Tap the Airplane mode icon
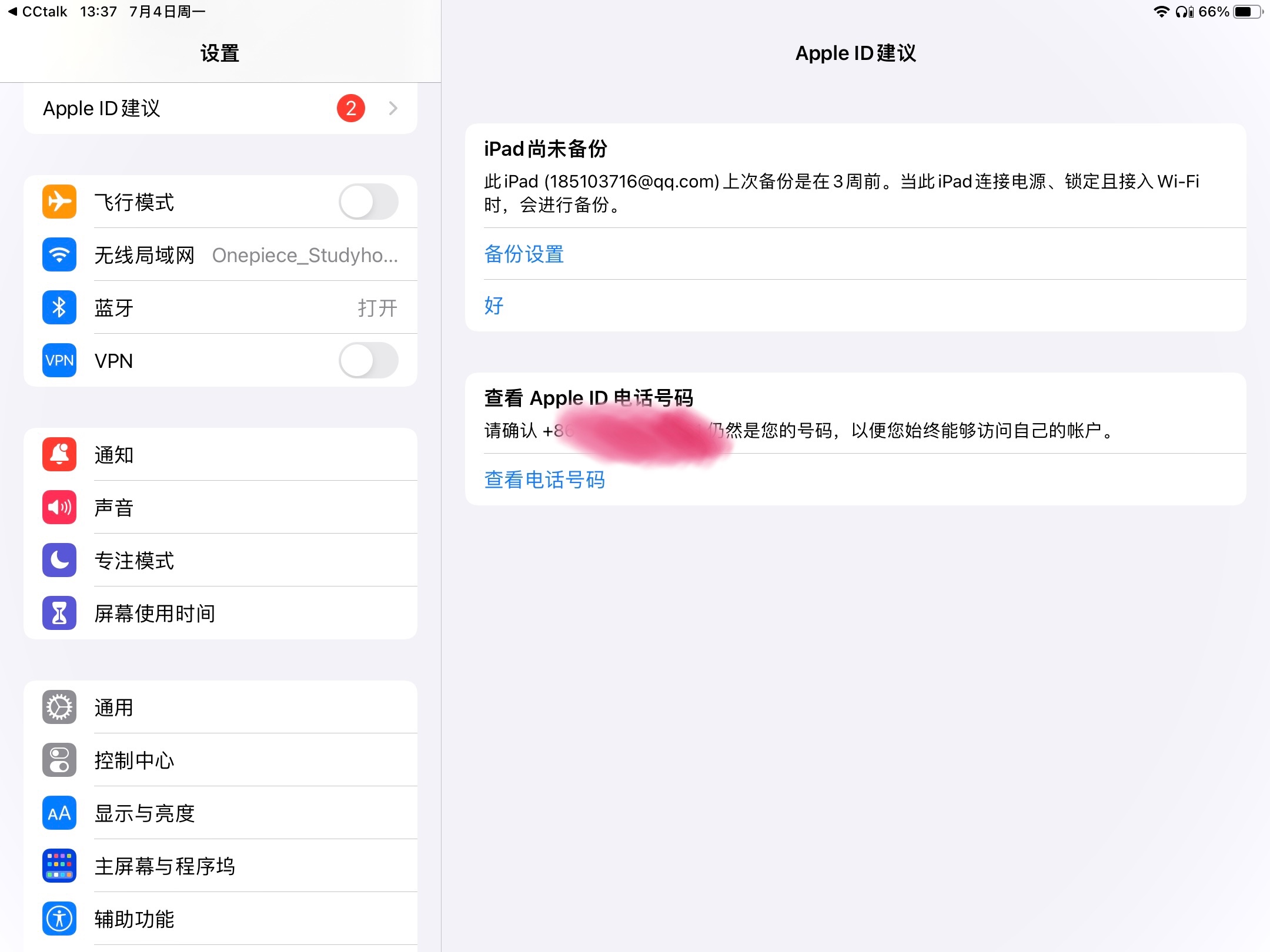This screenshot has height=952, width=1270. pyautogui.click(x=59, y=202)
